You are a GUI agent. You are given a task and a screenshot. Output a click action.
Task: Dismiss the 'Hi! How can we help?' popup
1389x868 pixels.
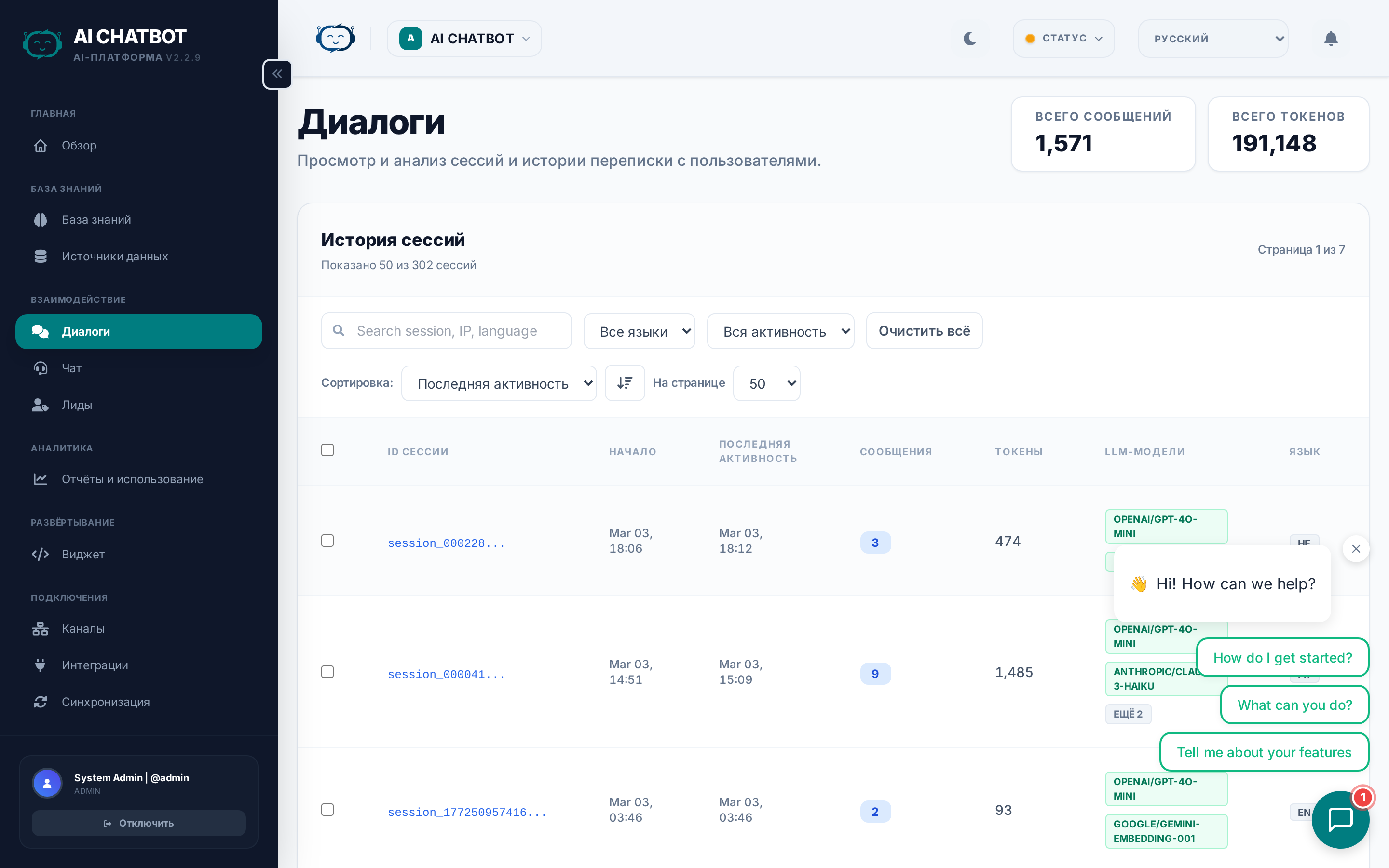point(1356,549)
